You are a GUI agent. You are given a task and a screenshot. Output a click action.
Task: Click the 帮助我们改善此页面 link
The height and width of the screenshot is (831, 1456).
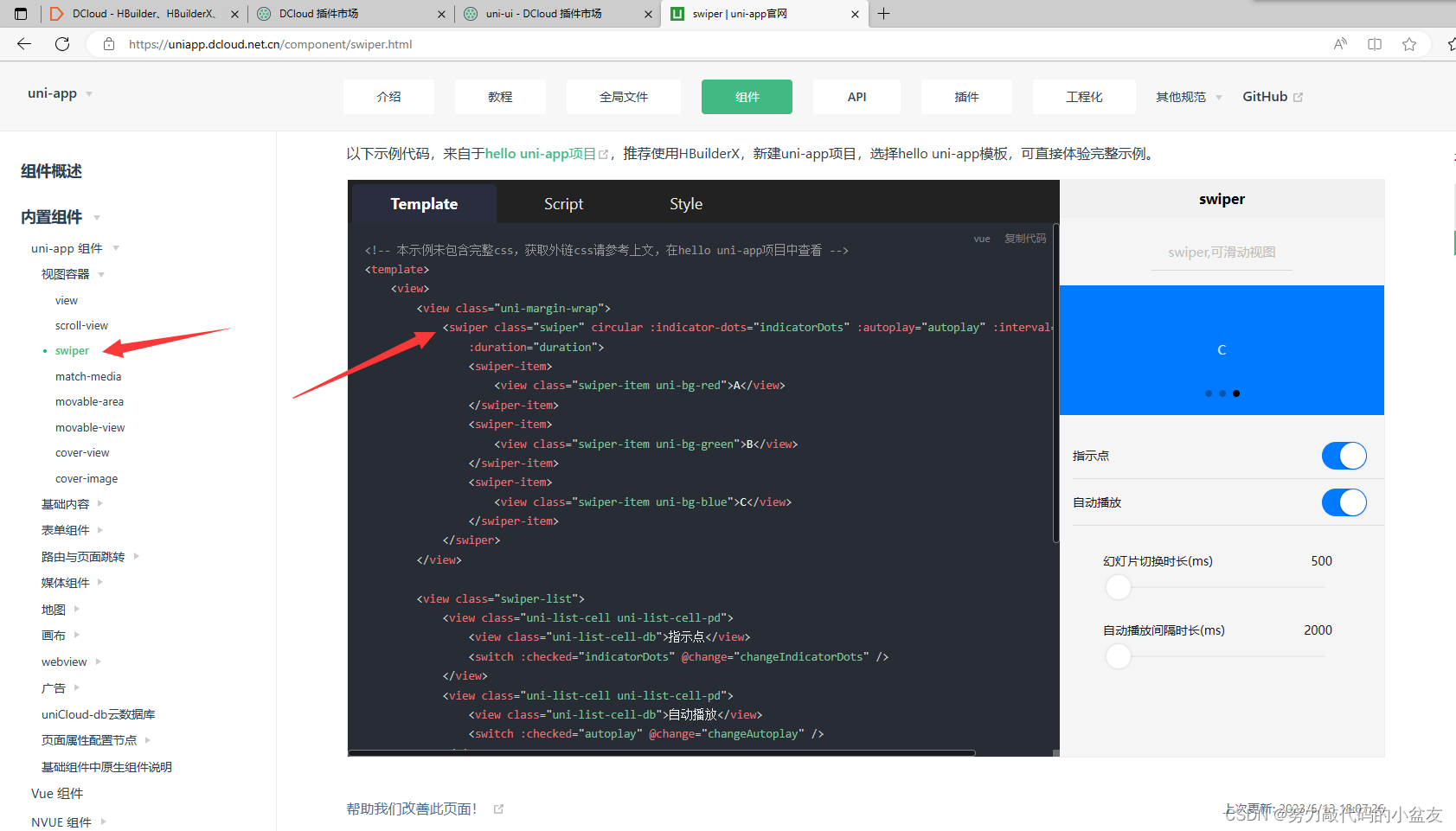click(412, 809)
